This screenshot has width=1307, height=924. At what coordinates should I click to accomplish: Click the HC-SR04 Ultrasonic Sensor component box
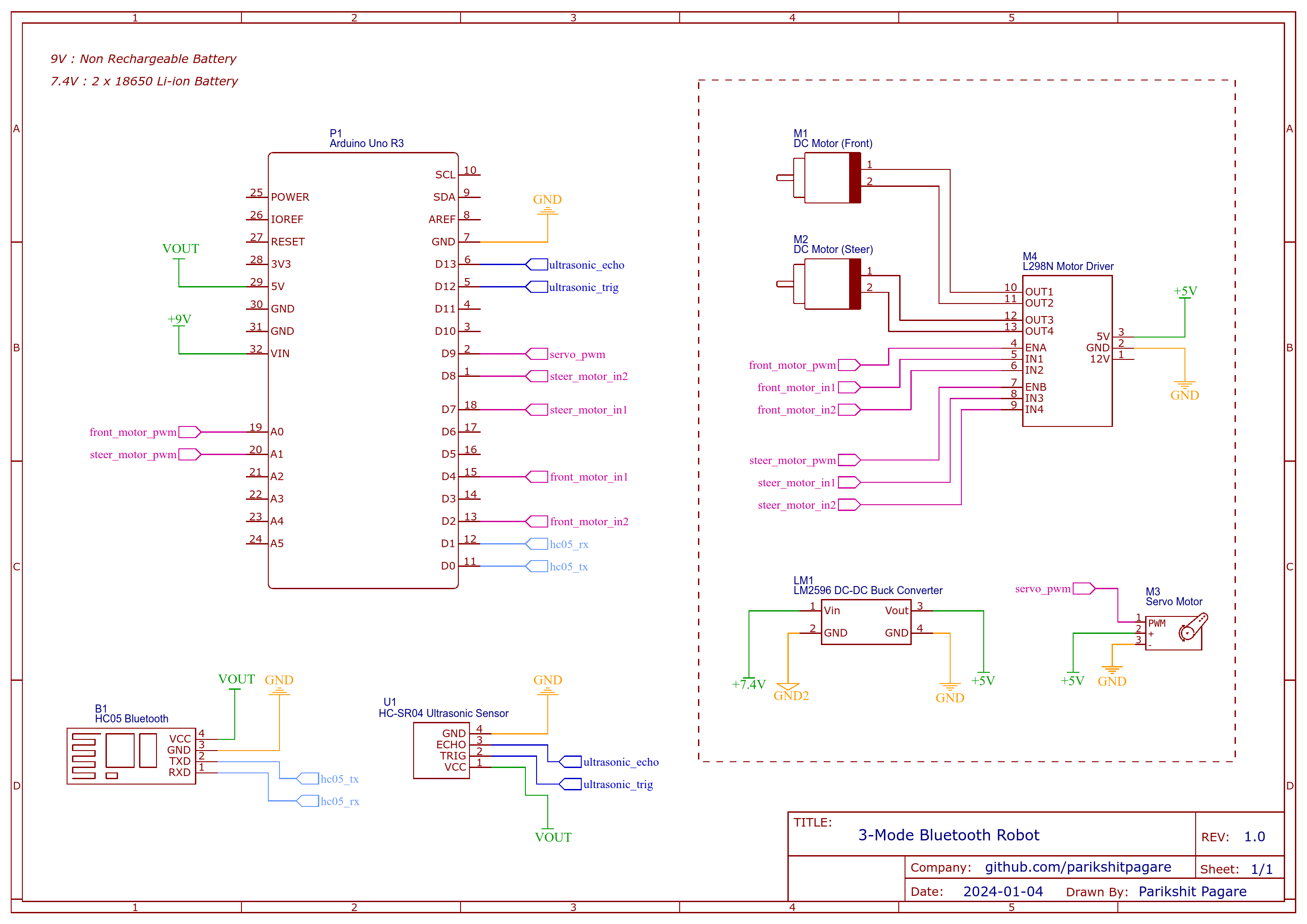441,751
